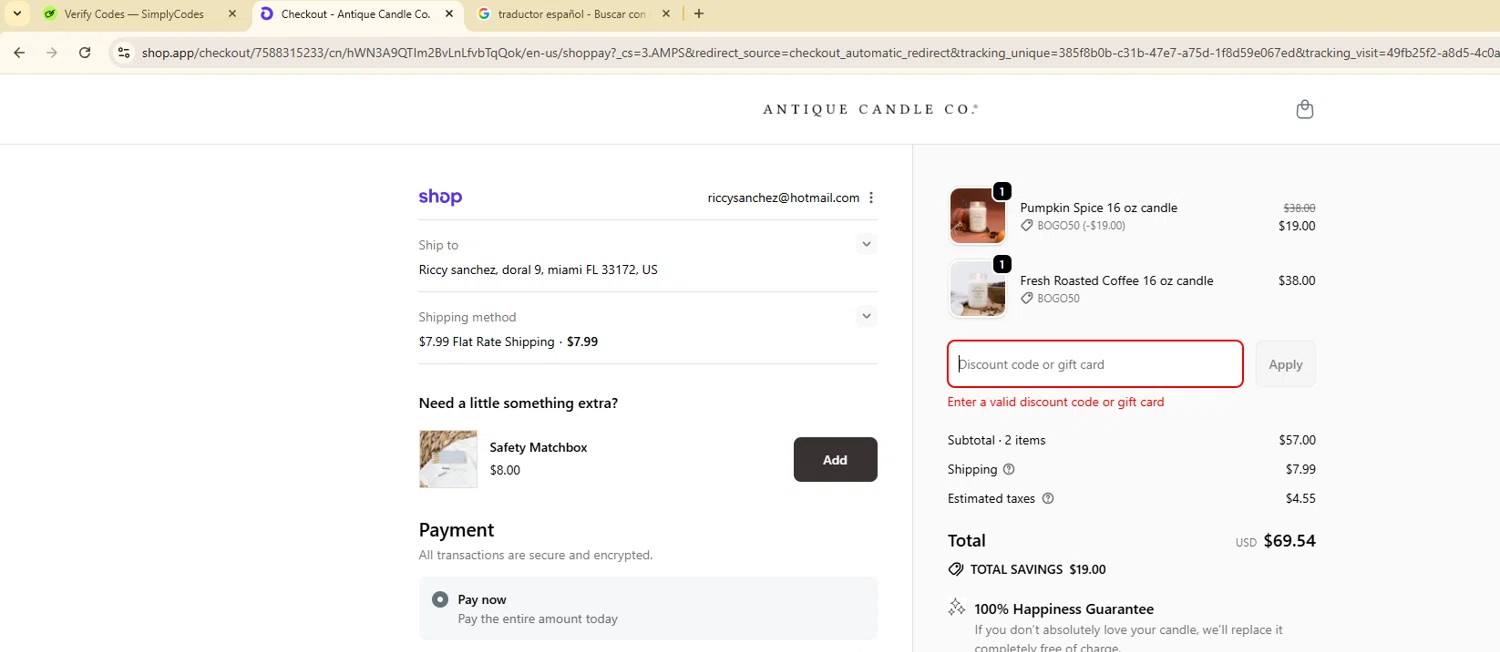Click the '$7.99 Flat Rate Shipping' text
Screen dimensions: 1500x652
click(486, 342)
